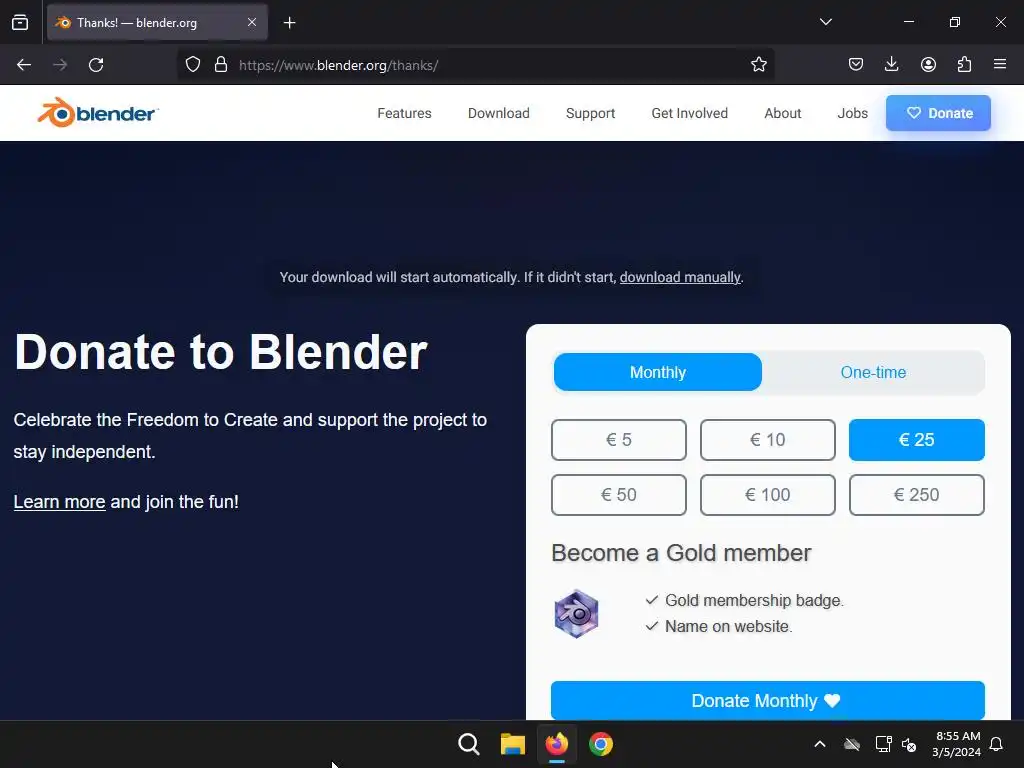
Task: Click the padlock site information icon
Action: pyautogui.click(x=221, y=65)
